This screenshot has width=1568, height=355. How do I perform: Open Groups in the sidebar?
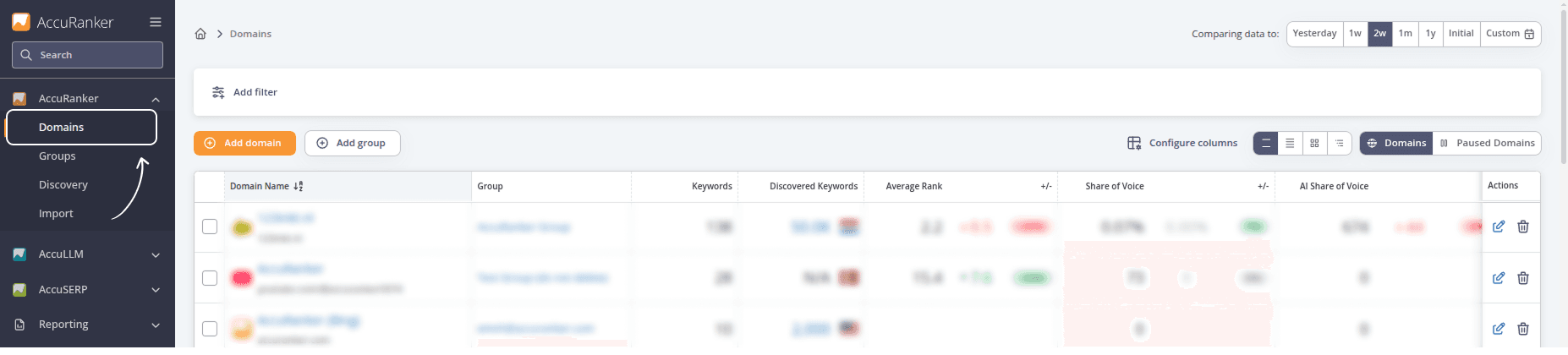click(x=58, y=156)
